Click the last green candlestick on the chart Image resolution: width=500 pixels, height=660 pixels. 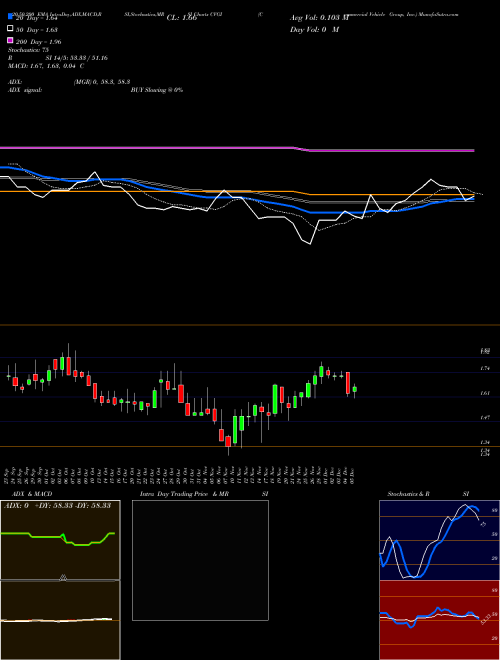pos(355,390)
